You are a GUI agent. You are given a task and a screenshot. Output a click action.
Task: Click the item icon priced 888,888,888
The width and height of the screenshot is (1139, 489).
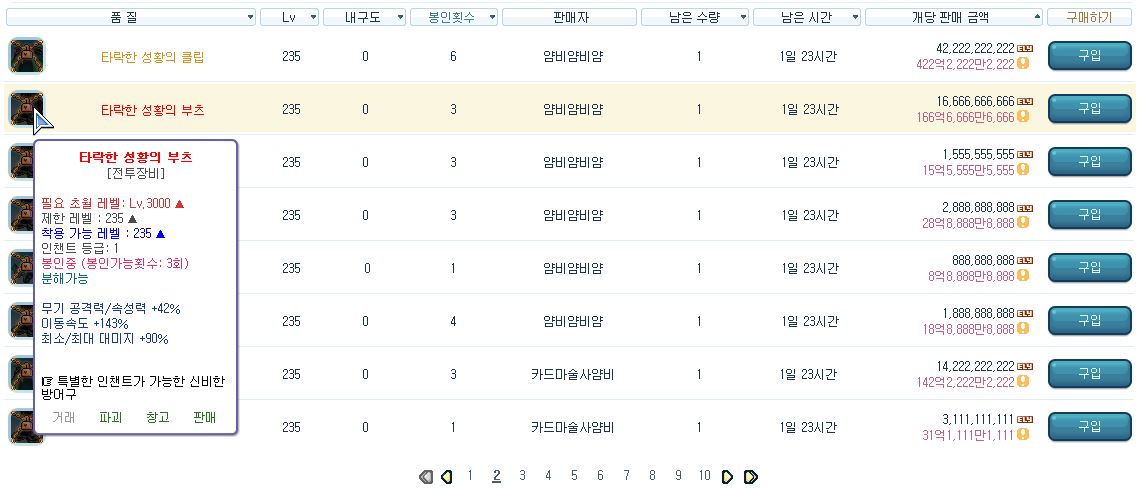pos(20,267)
